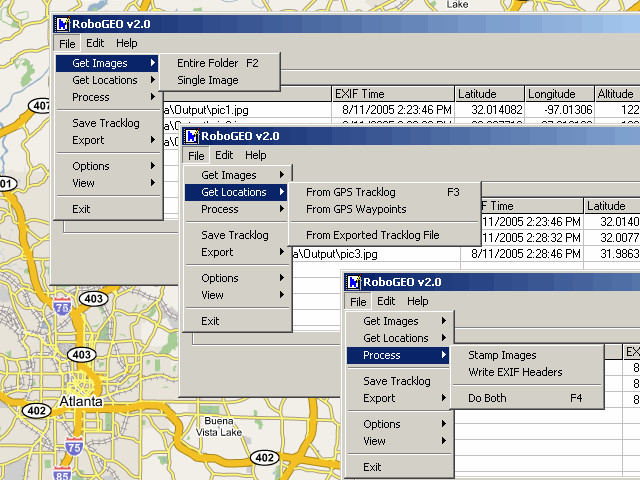This screenshot has width=640, height=480.
Task: Select Single Image in the Get Images submenu
Action: click(208, 80)
